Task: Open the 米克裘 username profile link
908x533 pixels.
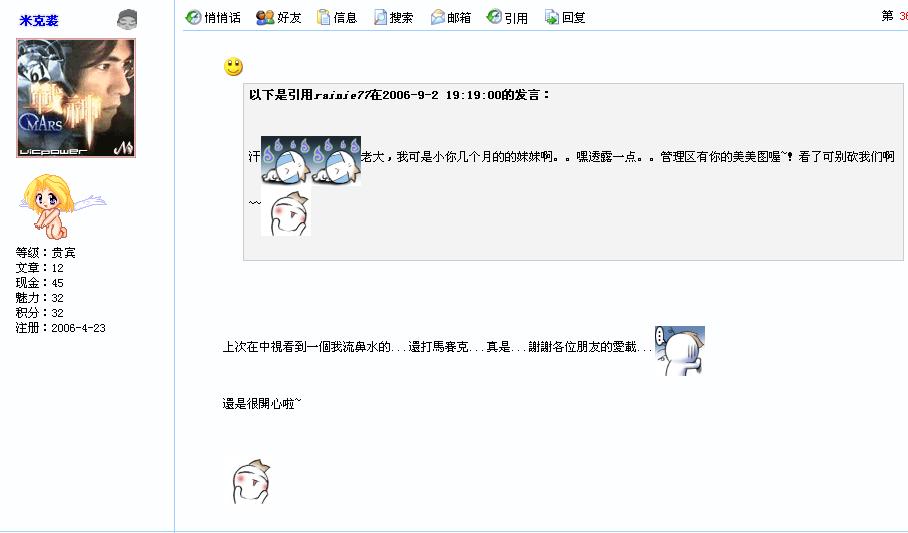Action: coord(39,20)
